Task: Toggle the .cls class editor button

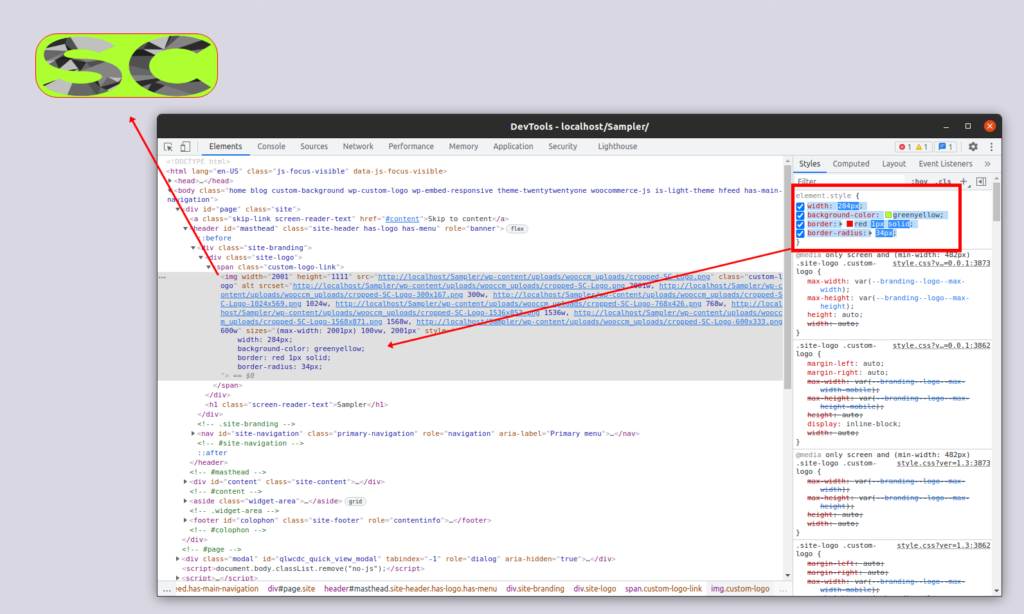Action: coord(944,182)
